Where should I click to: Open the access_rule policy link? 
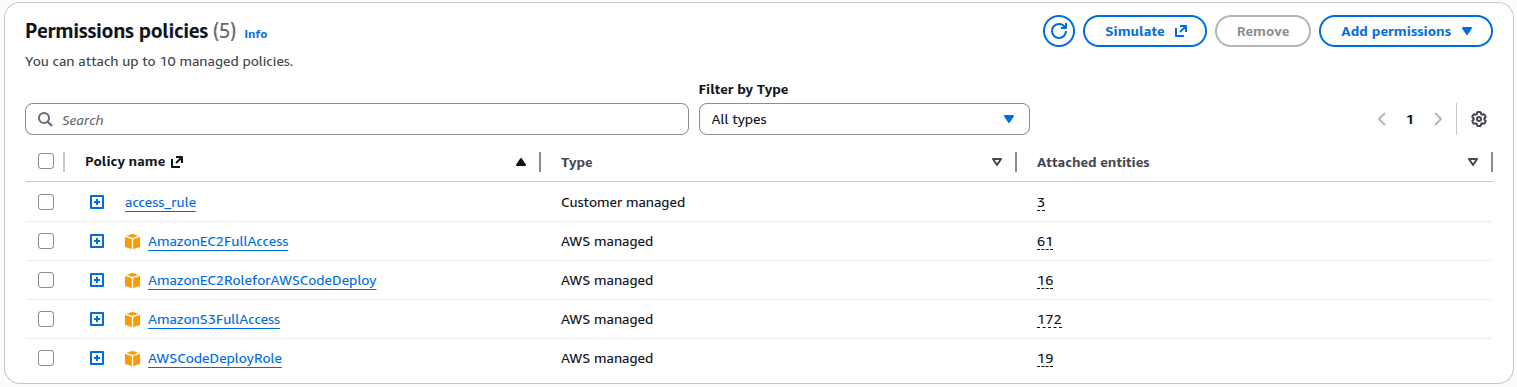(x=160, y=203)
